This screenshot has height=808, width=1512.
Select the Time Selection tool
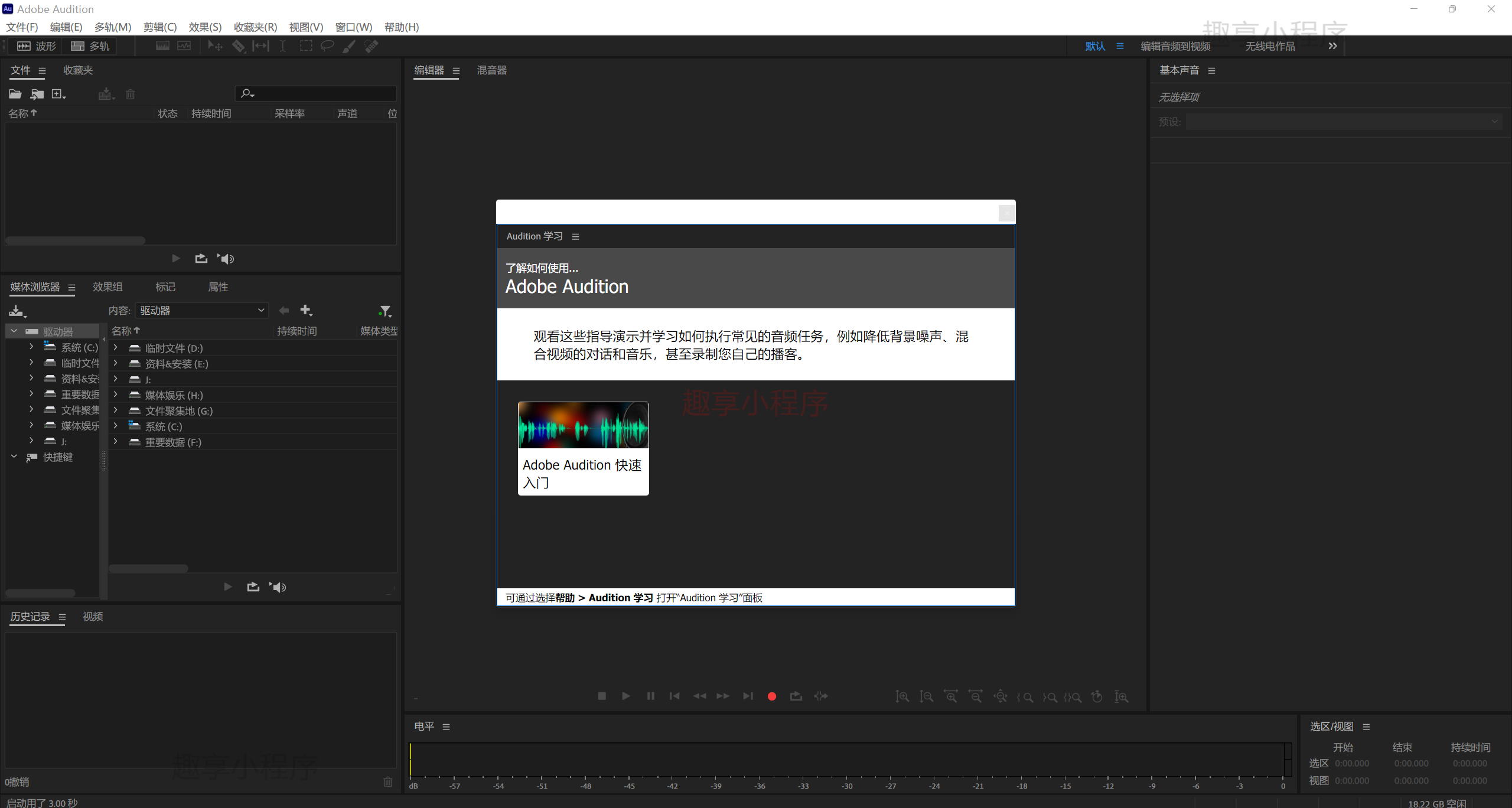283,46
